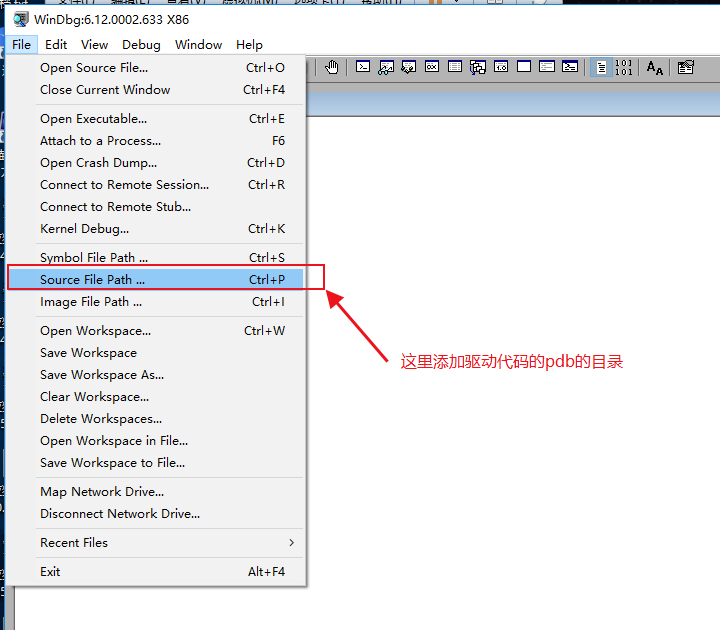Open the Help menu
This screenshot has height=630, width=720.
pos(249,45)
